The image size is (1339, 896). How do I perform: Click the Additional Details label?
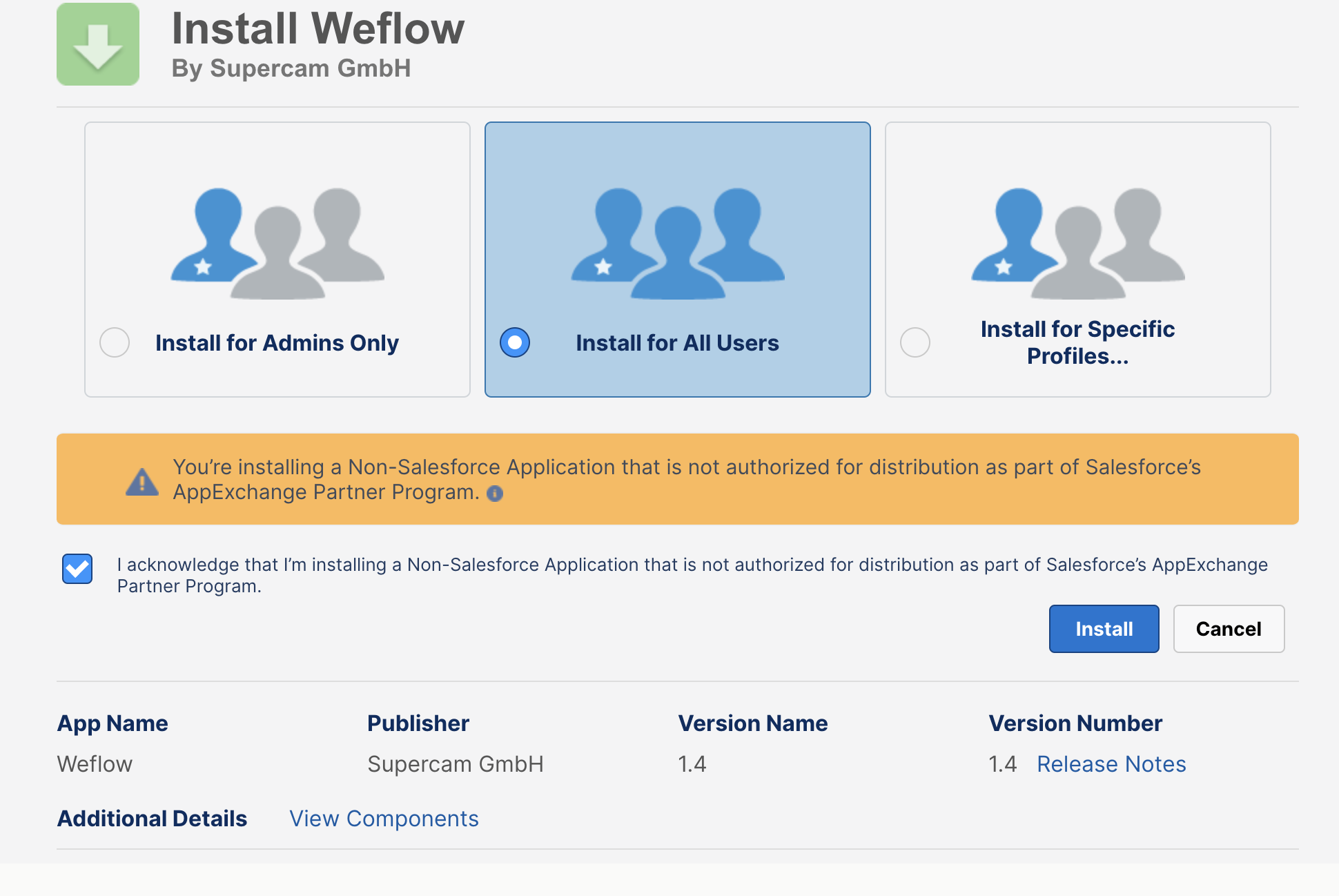coord(152,819)
